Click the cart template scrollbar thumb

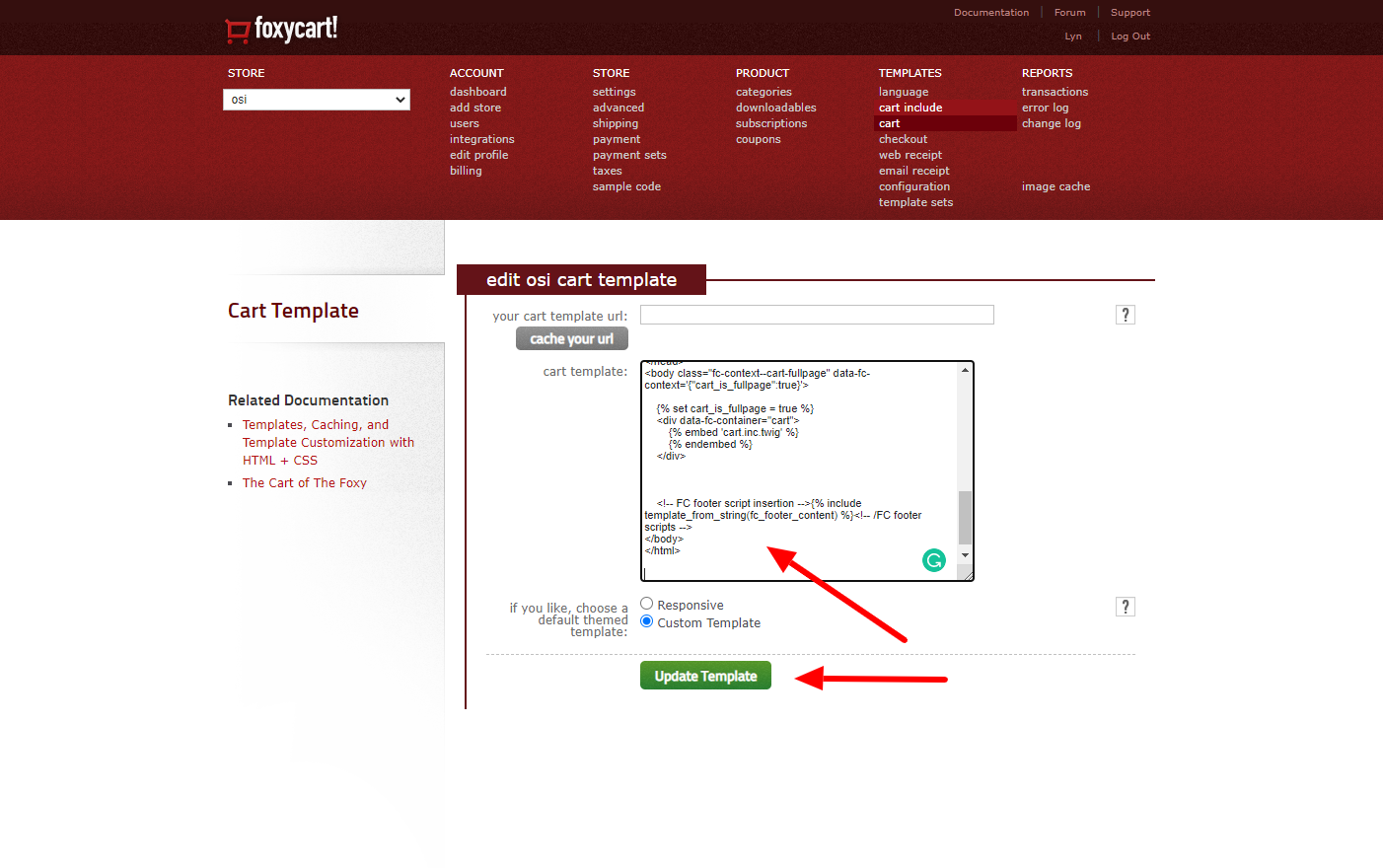[x=965, y=518]
